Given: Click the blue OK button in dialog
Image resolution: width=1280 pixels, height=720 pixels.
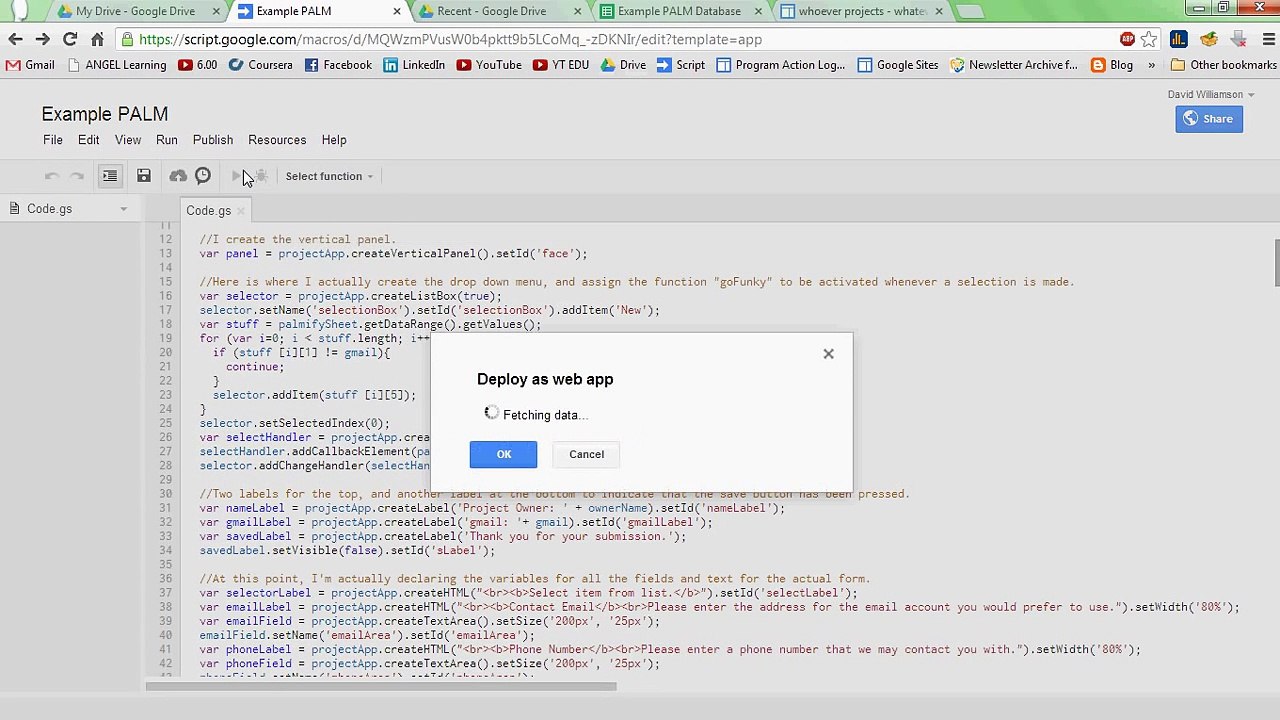Looking at the screenshot, I should click(503, 454).
